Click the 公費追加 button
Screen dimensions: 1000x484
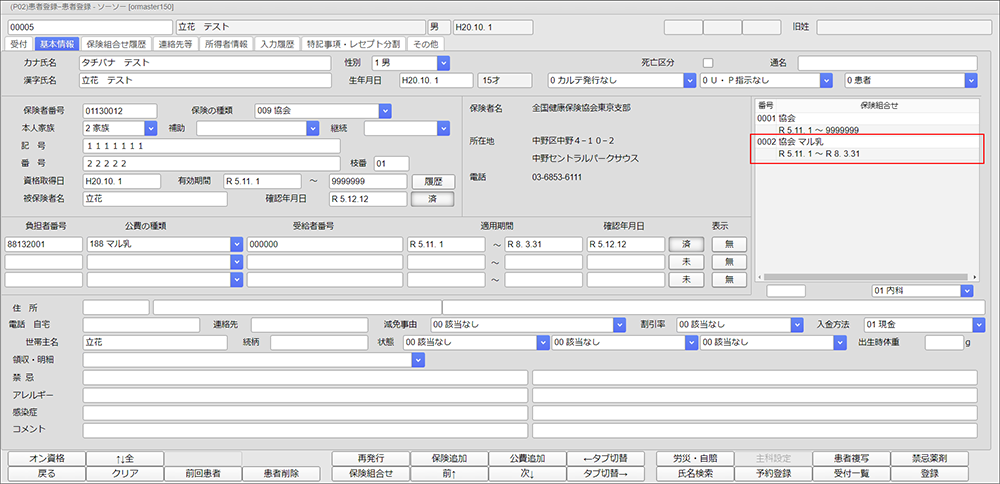[x=517, y=458]
